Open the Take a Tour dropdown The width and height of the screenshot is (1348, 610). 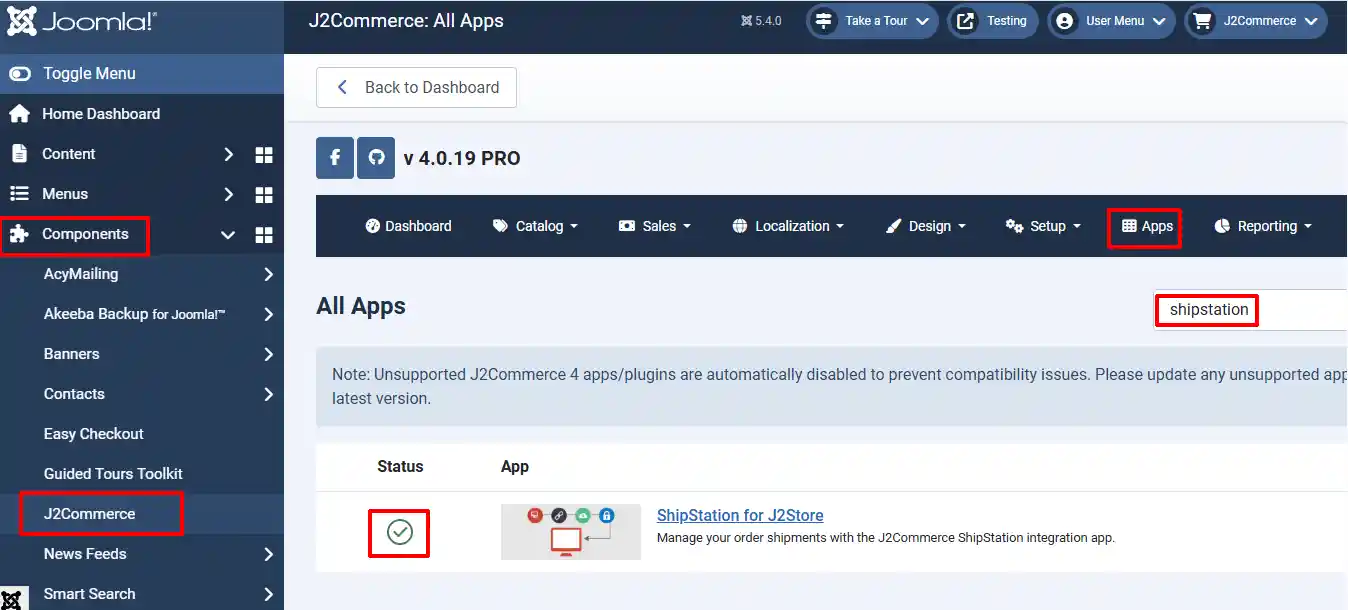(x=872, y=21)
